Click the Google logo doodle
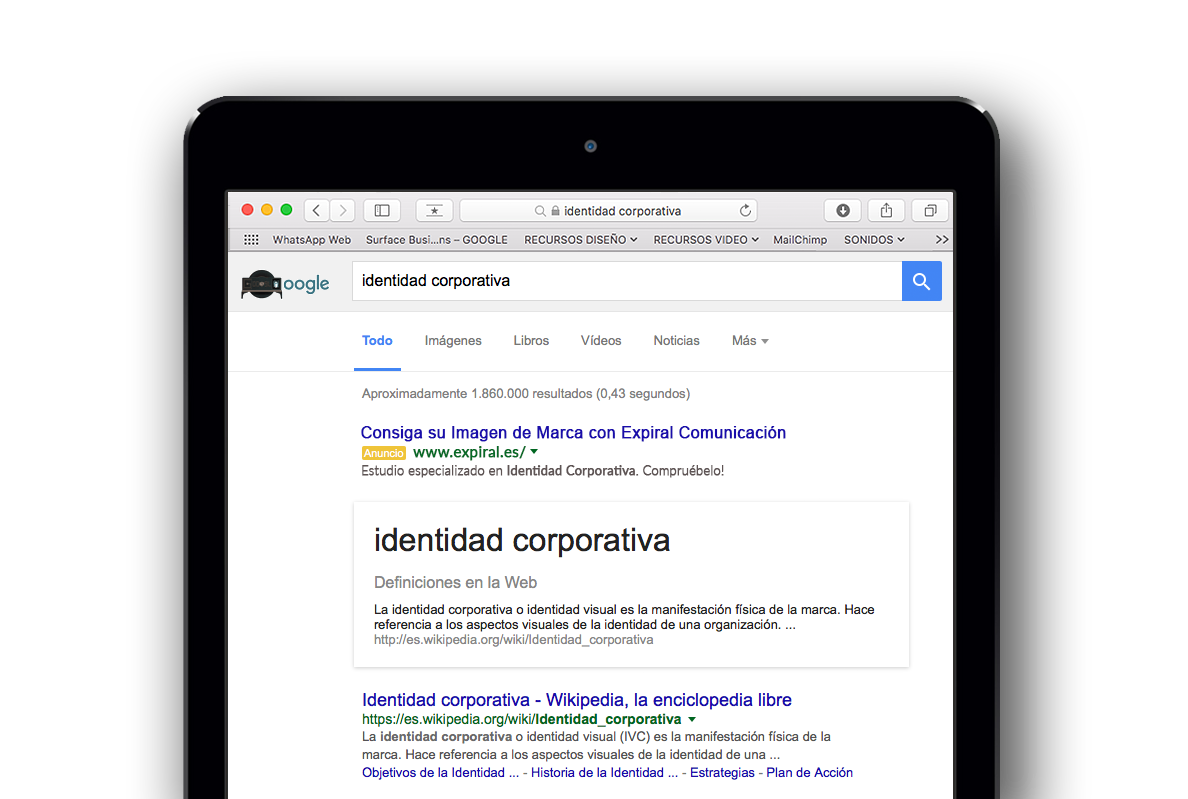This screenshot has width=1188, height=799. tap(285, 284)
